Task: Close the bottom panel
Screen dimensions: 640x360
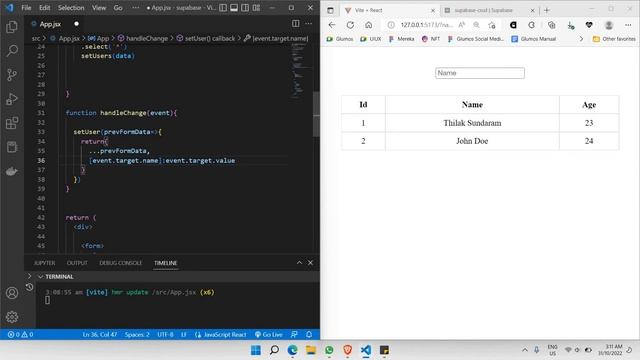Action: pyautogui.click(x=310, y=262)
